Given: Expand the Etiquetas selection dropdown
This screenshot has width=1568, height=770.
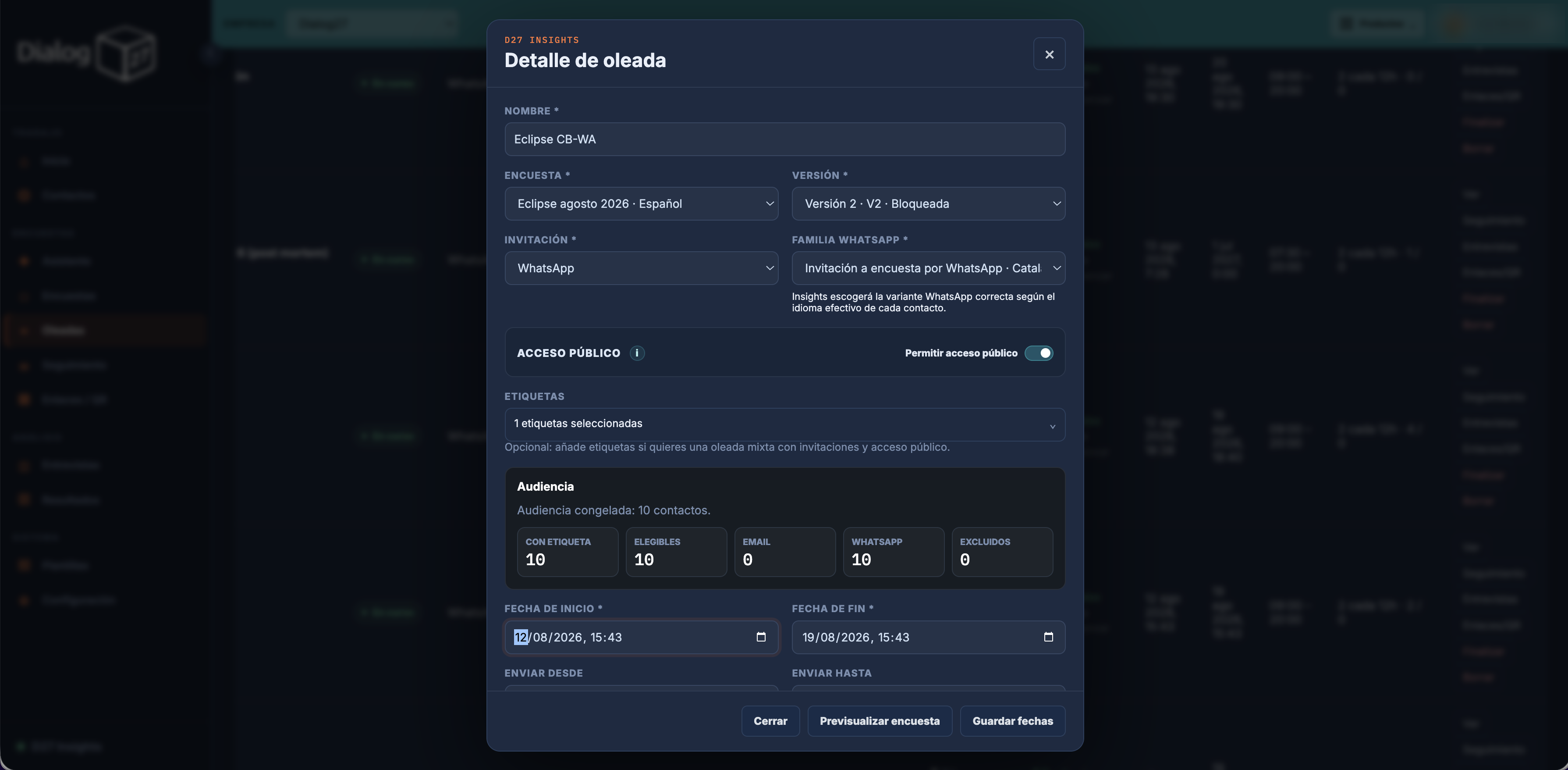Looking at the screenshot, I should [x=784, y=424].
